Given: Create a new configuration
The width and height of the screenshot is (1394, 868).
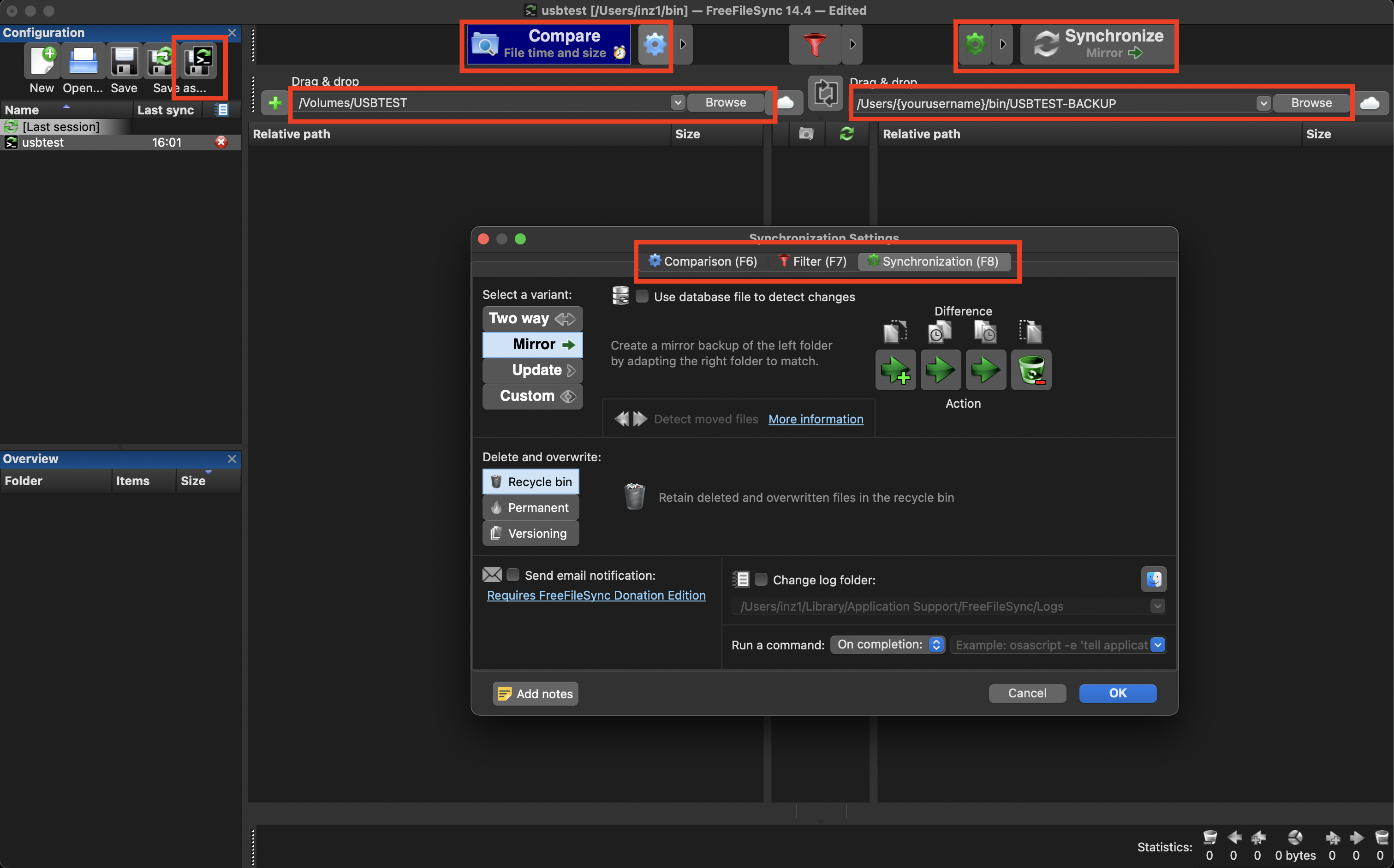Looking at the screenshot, I should pyautogui.click(x=42, y=61).
